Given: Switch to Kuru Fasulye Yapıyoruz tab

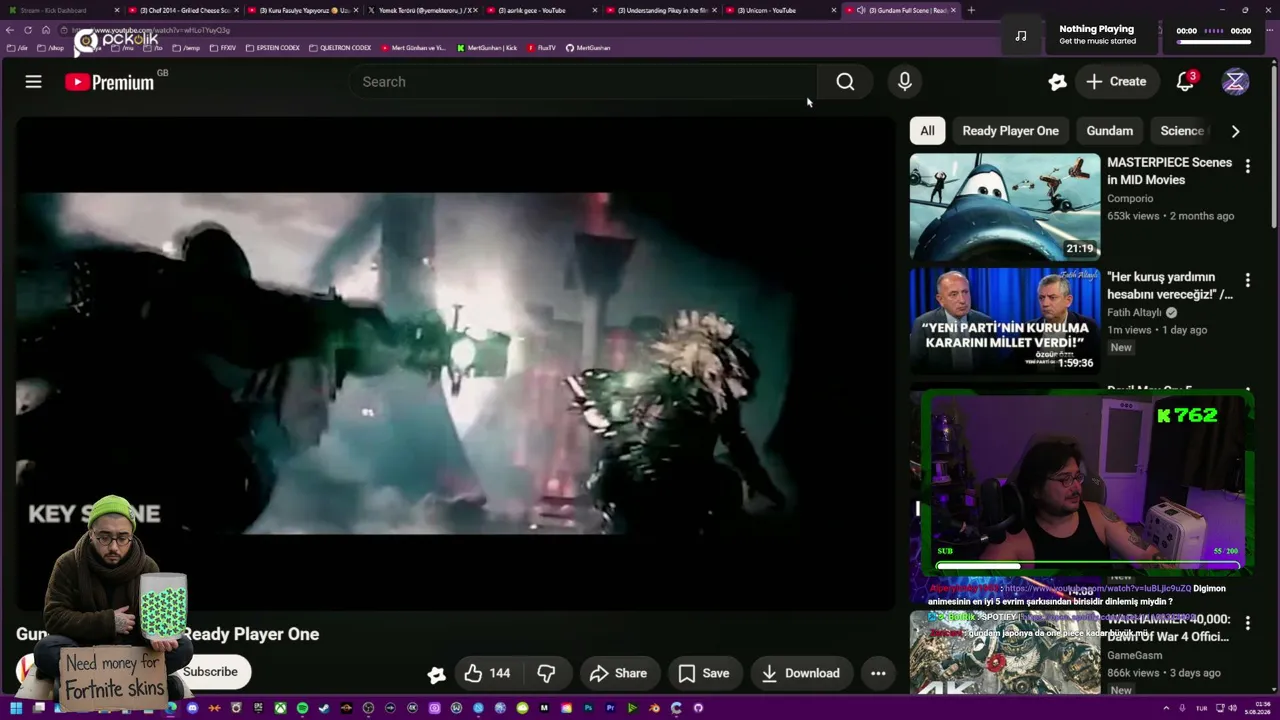Looking at the screenshot, I should [305, 10].
